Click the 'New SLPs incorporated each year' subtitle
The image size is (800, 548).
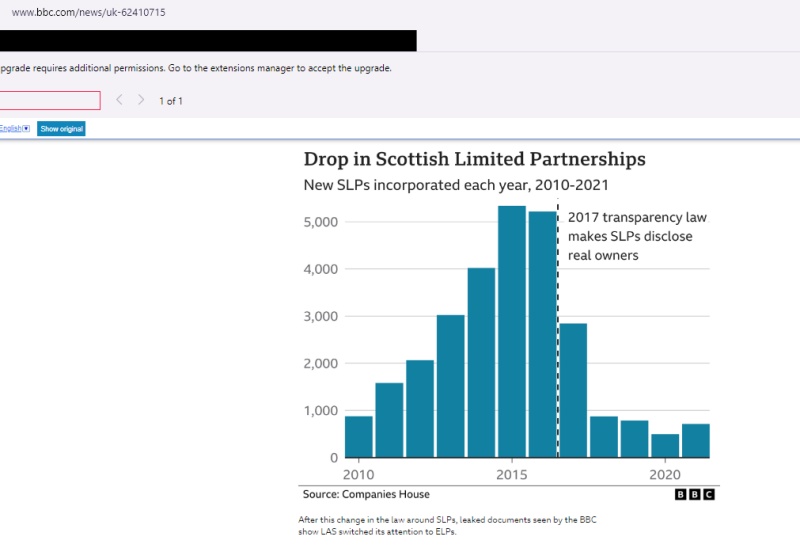coord(455,185)
